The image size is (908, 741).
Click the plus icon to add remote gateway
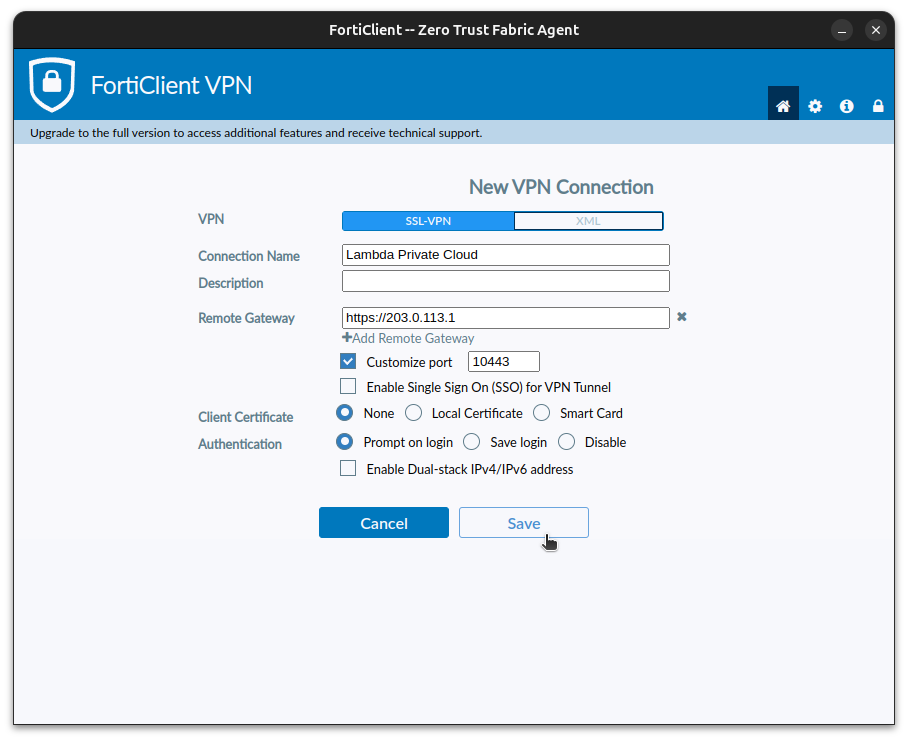point(347,338)
